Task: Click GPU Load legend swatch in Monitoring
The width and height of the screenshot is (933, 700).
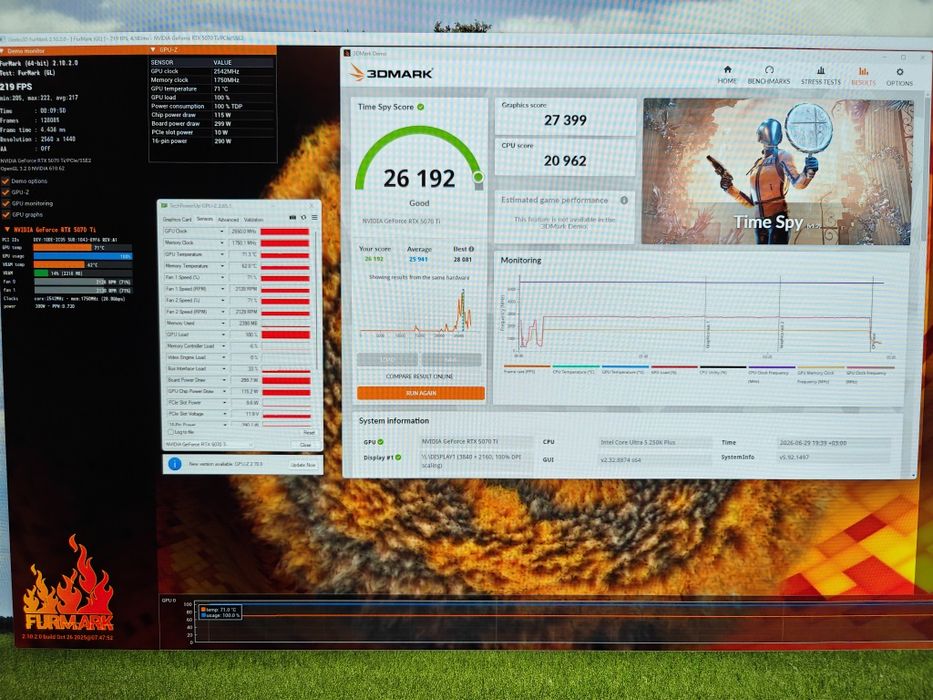Action: 674,367
